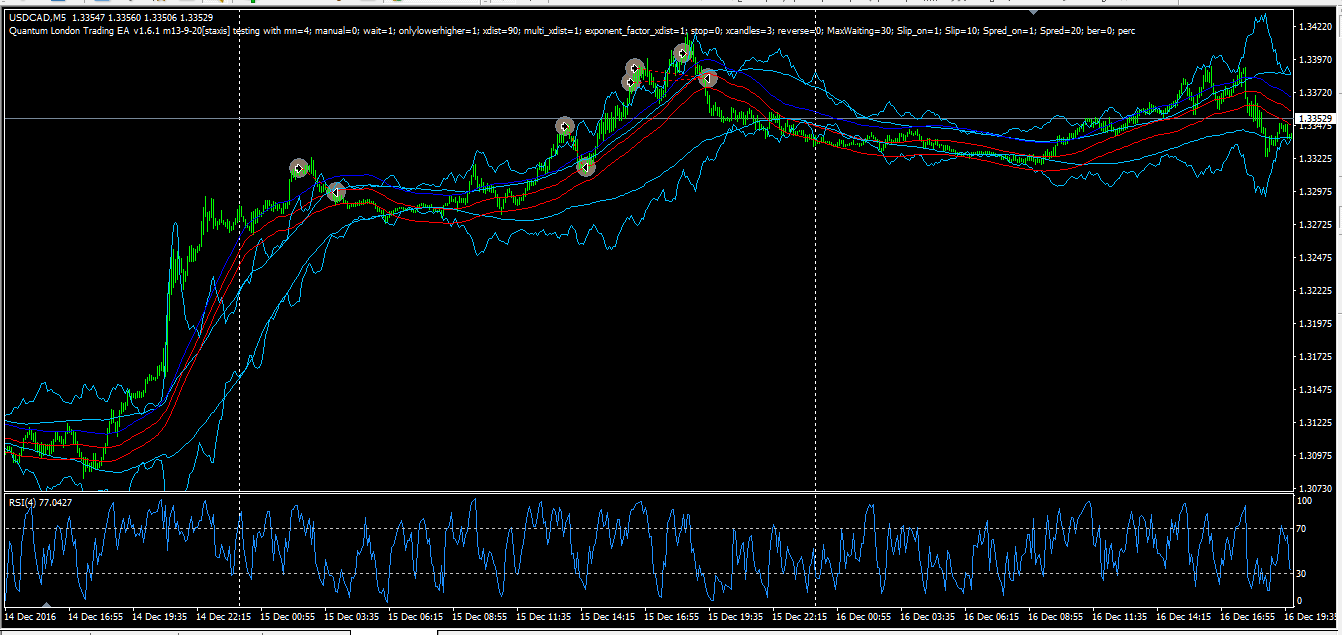The height and width of the screenshot is (635, 1342).
Task: Click the current price label 1.33529
Action: 1315,119
